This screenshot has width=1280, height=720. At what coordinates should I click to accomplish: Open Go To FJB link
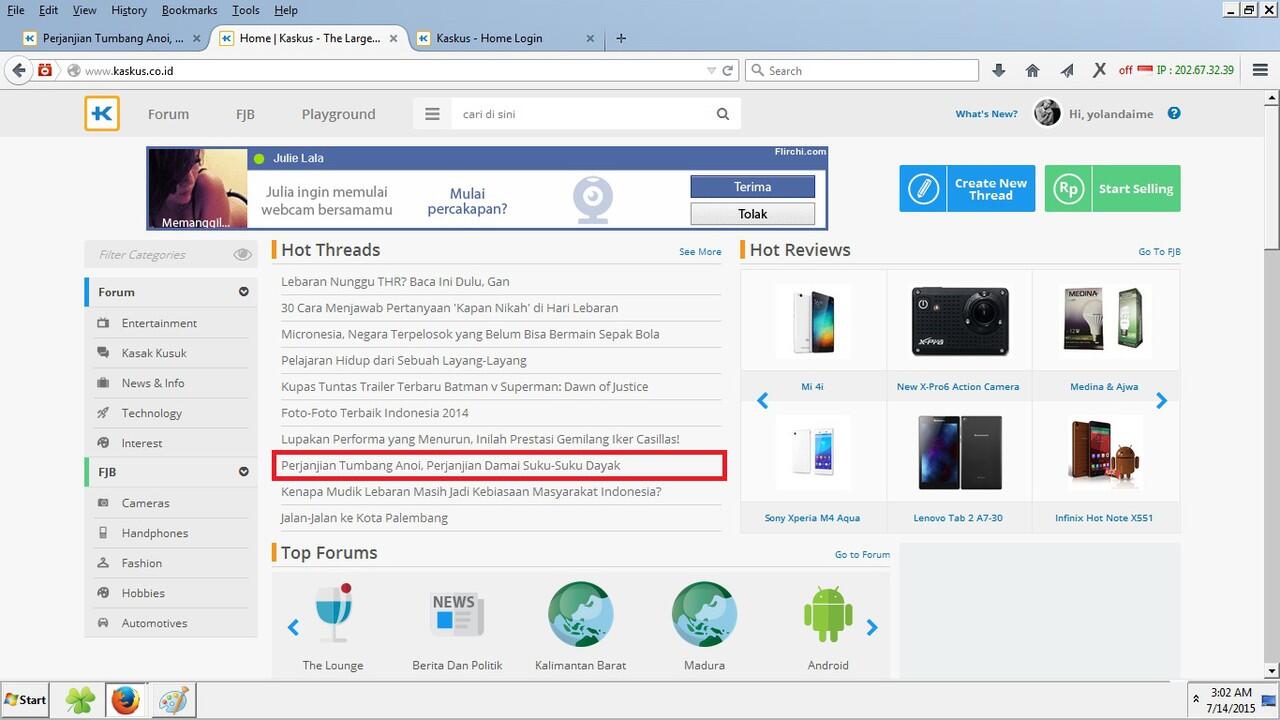point(1159,252)
